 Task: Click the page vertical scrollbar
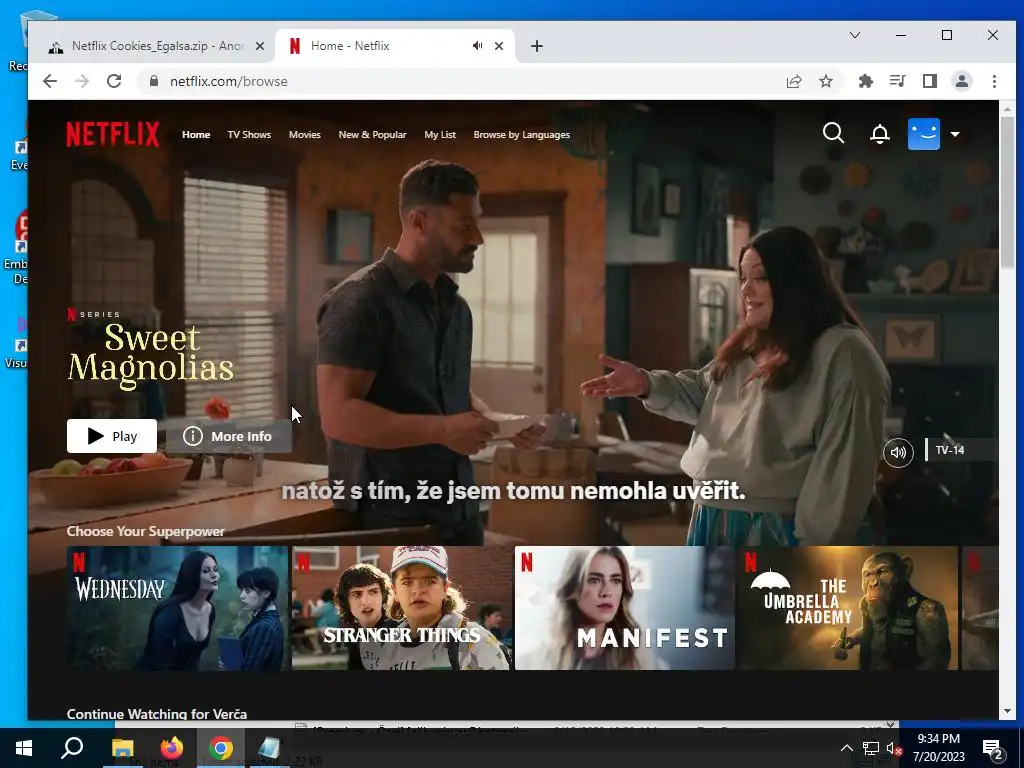[1007, 193]
